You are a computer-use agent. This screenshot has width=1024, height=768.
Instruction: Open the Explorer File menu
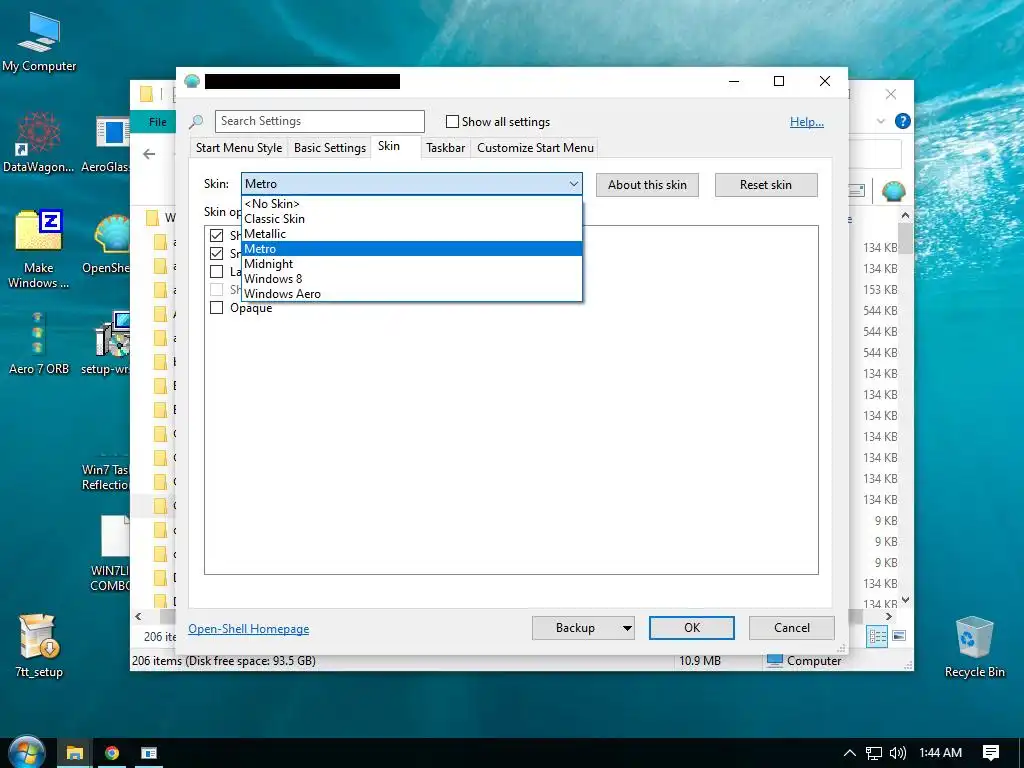coord(157,122)
